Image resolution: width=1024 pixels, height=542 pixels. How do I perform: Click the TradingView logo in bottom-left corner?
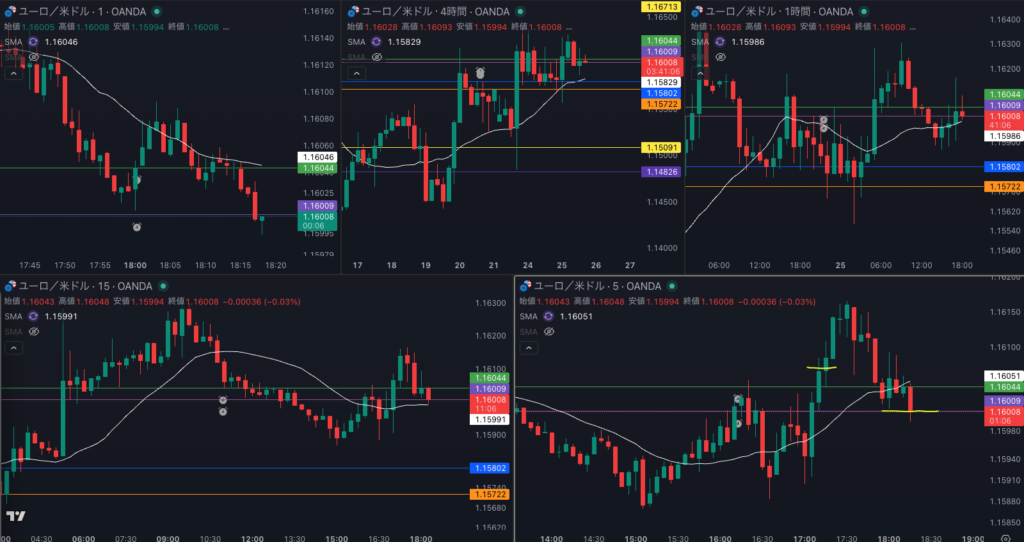pyautogui.click(x=15, y=517)
